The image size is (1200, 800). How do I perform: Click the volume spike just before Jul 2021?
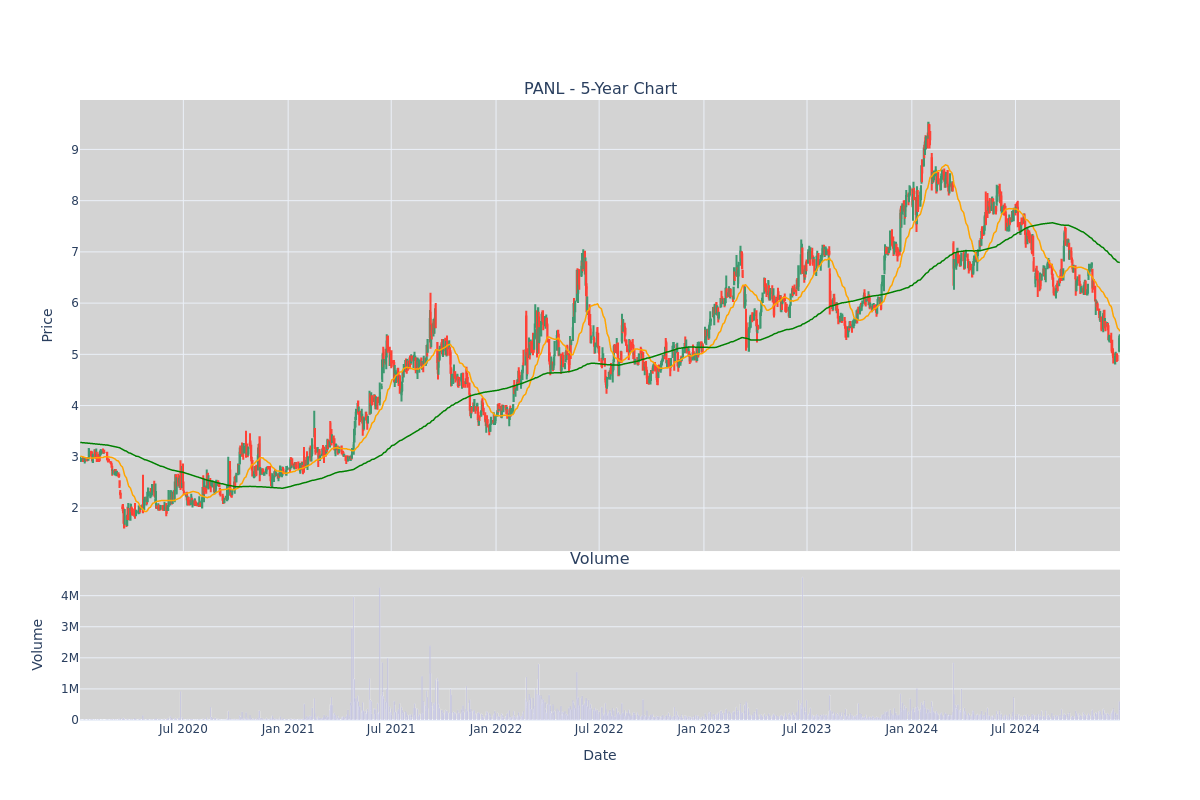(379, 654)
